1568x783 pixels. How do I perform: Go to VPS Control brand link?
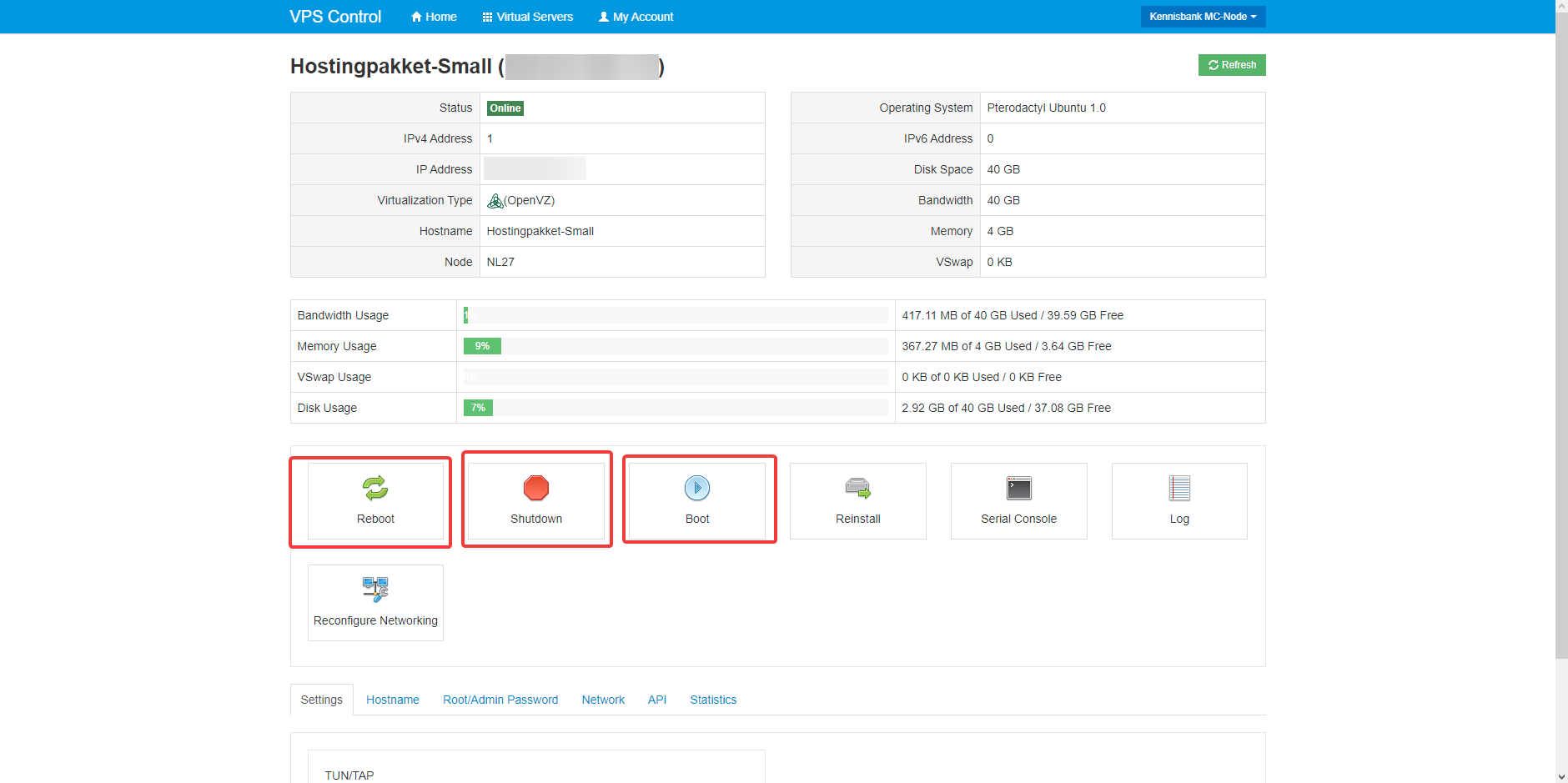335,17
